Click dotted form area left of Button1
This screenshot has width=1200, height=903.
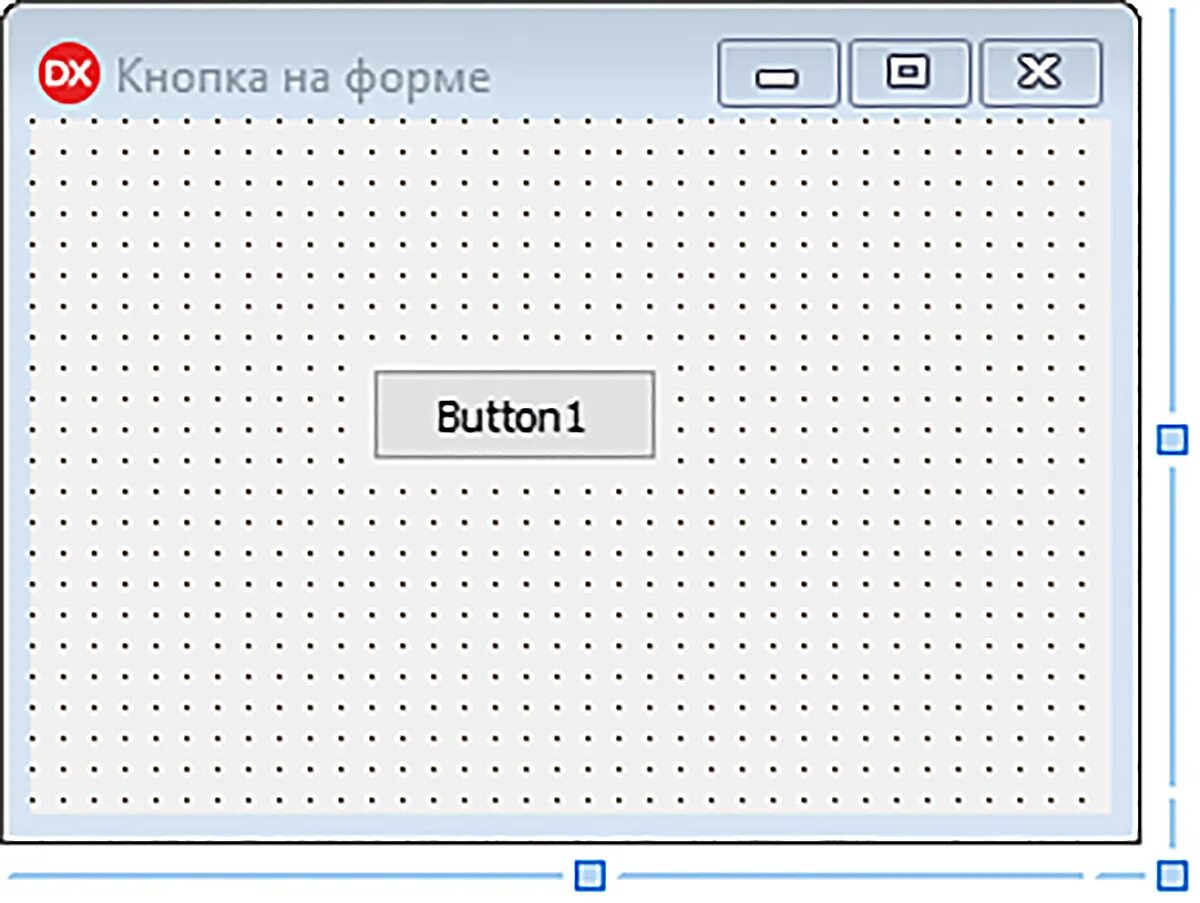200,415
